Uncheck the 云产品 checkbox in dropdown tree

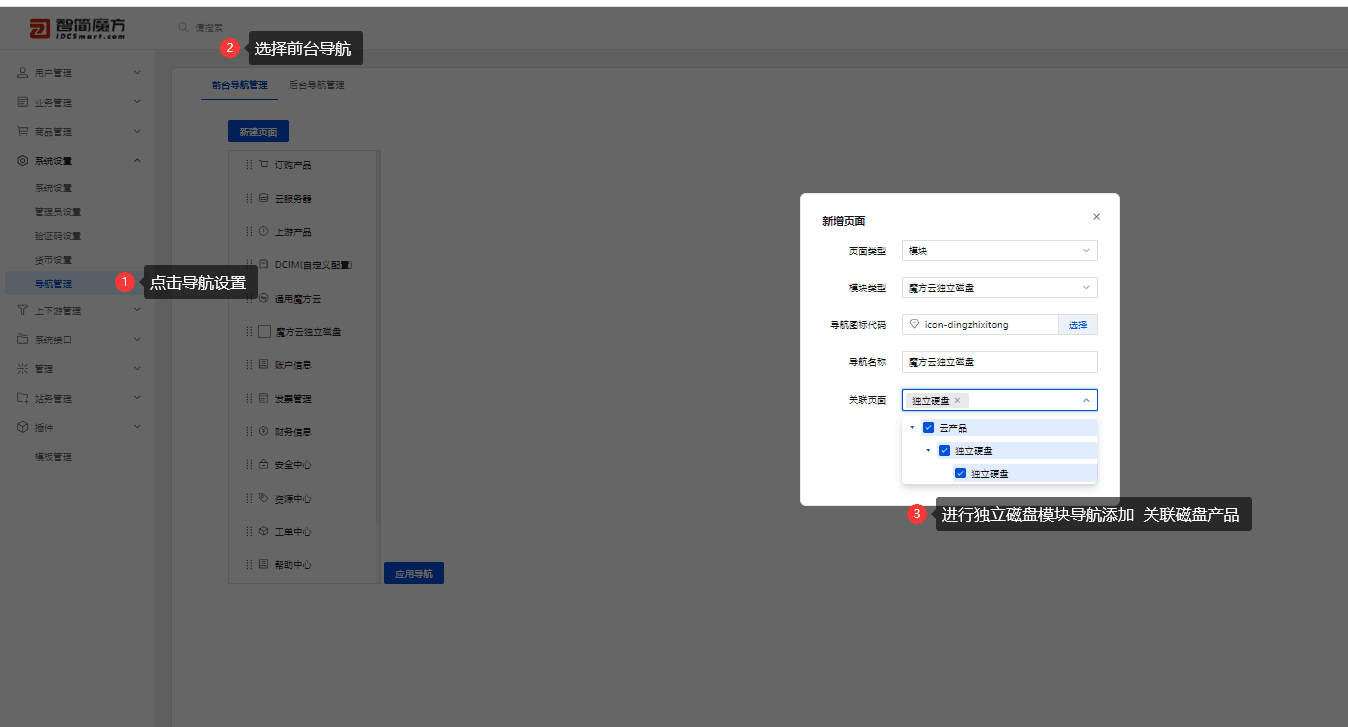(929, 428)
